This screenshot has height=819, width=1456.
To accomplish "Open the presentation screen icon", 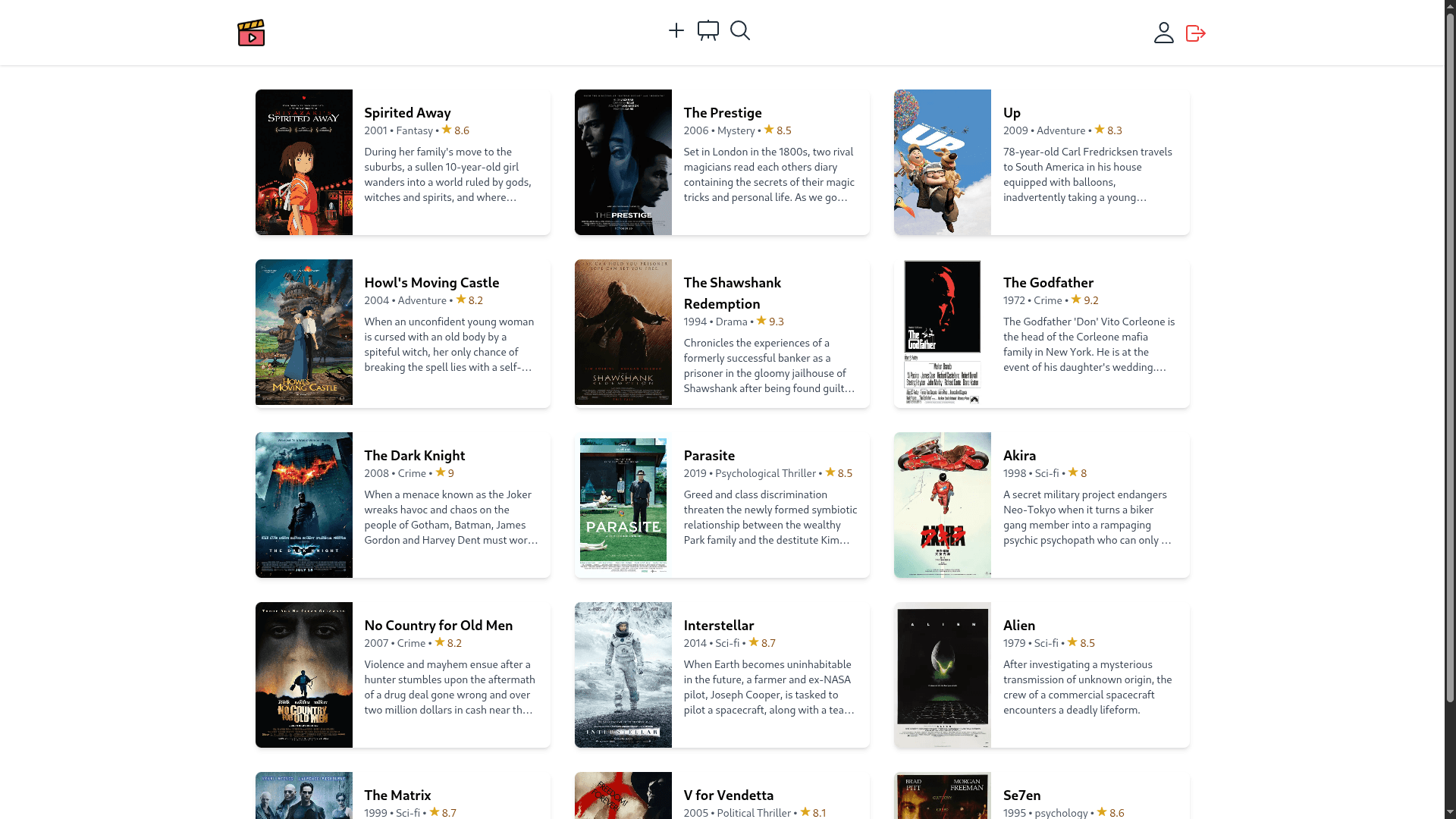I will (x=708, y=30).
